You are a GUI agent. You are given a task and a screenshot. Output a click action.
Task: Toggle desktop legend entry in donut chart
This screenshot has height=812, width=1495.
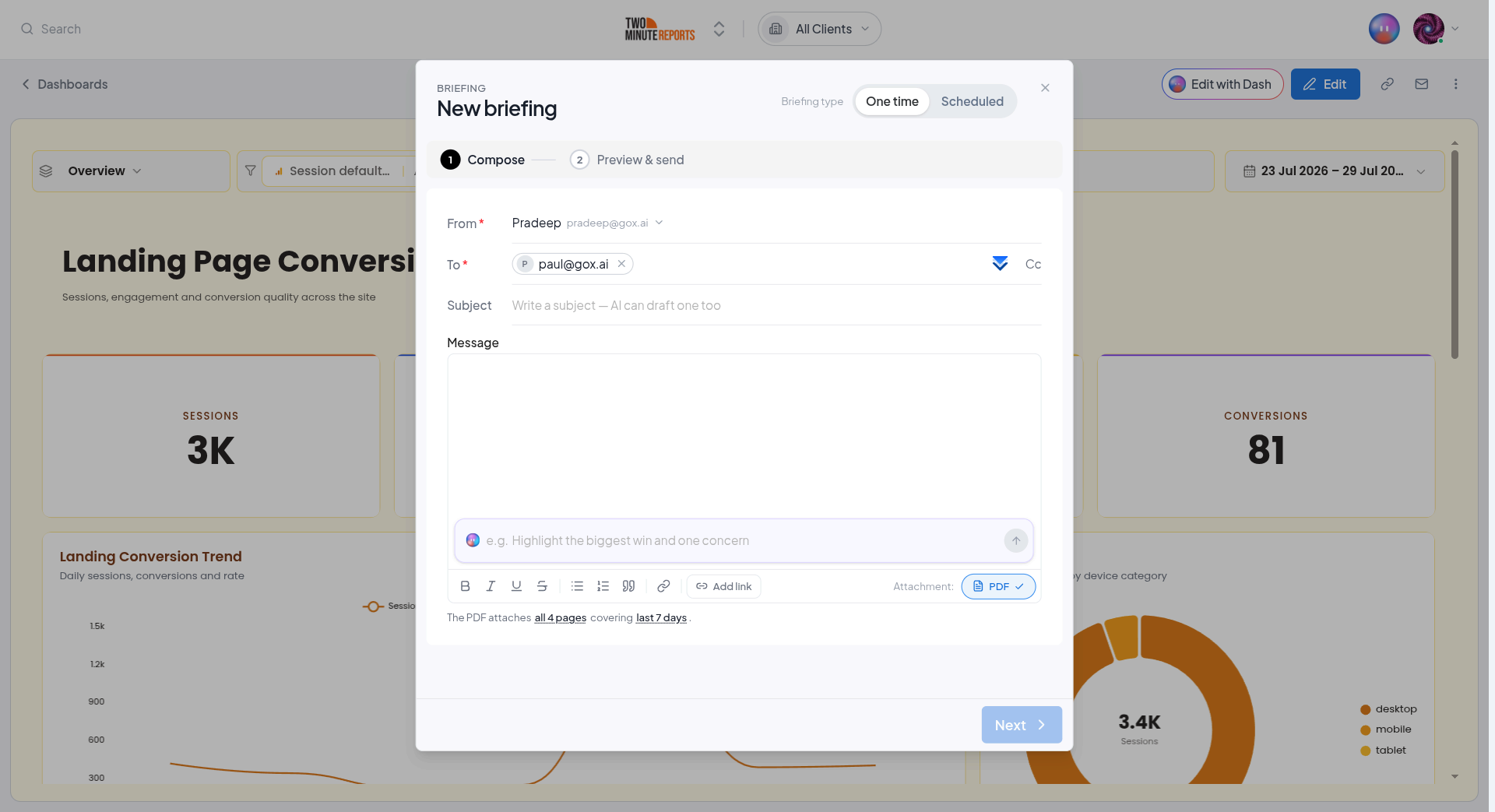(x=1388, y=709)
